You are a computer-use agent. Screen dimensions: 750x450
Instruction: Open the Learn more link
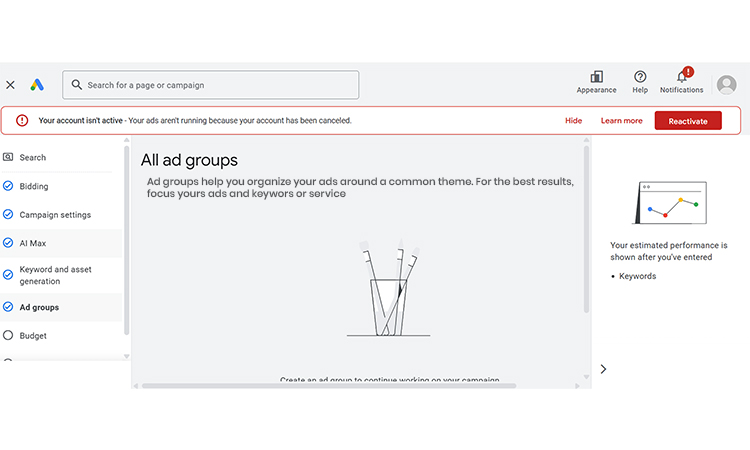pos(621,121)
